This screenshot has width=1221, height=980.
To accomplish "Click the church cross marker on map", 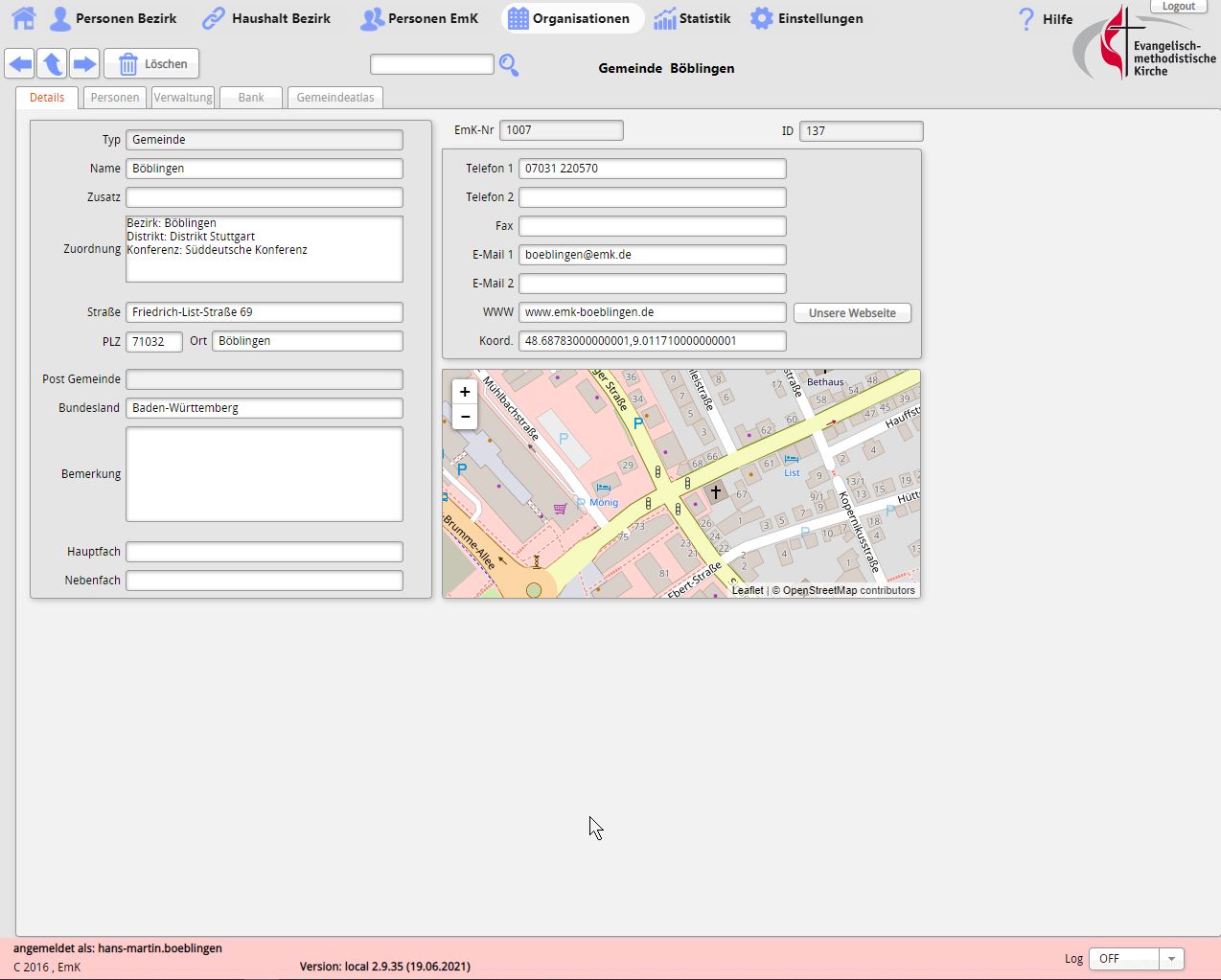I will (x=715, y=492).
